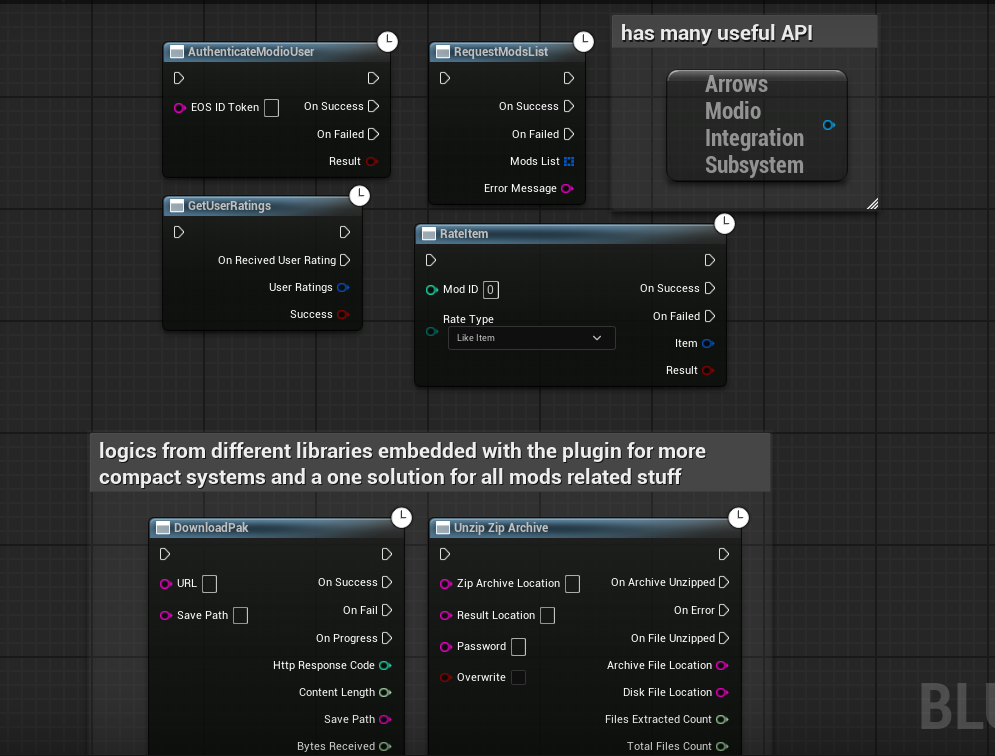Click the EOS ID Token text field
Image resolution: width=995 pixels, height=756 pixels.
tap(272, 108)
